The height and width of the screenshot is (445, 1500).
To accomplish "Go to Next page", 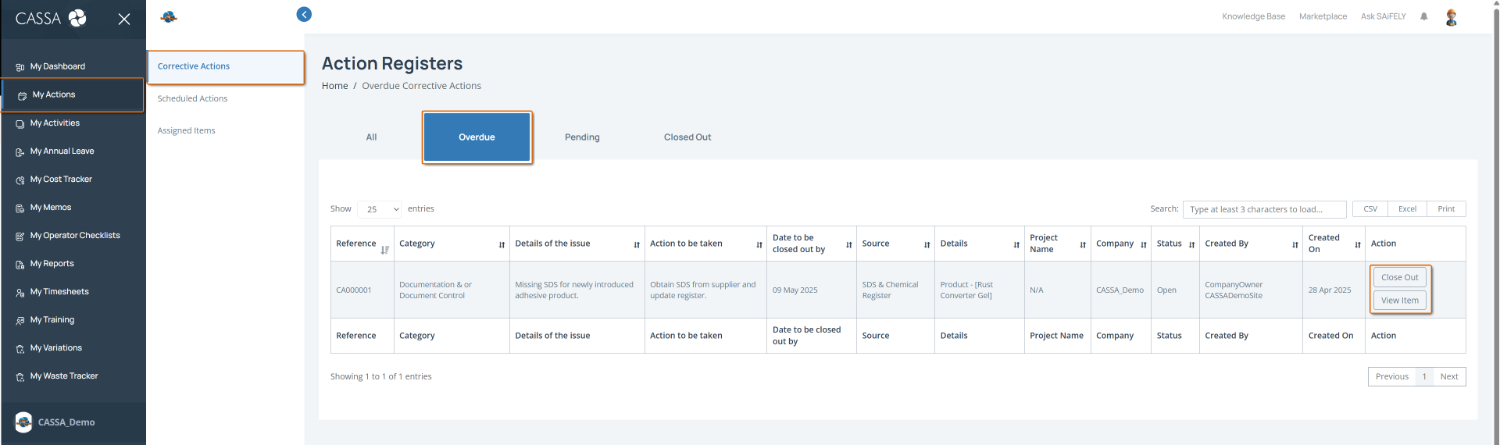I will click(x=1449, y=377).
